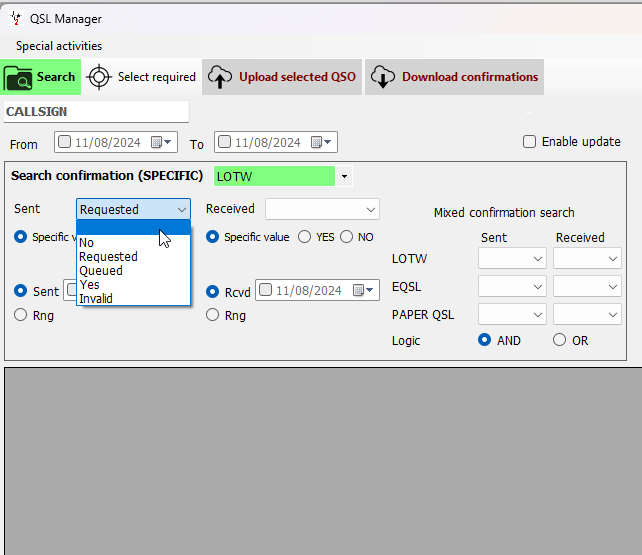Click the Search button label

coord(56,77)
